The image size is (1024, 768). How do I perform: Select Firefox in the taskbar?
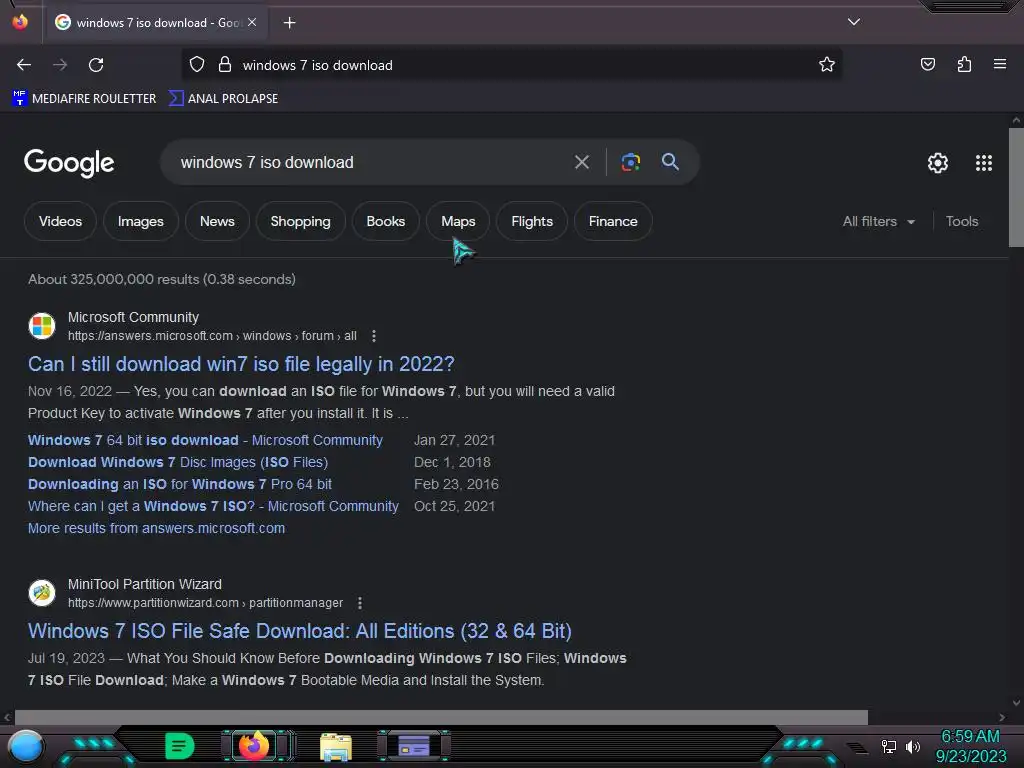[x=255, y=746]
